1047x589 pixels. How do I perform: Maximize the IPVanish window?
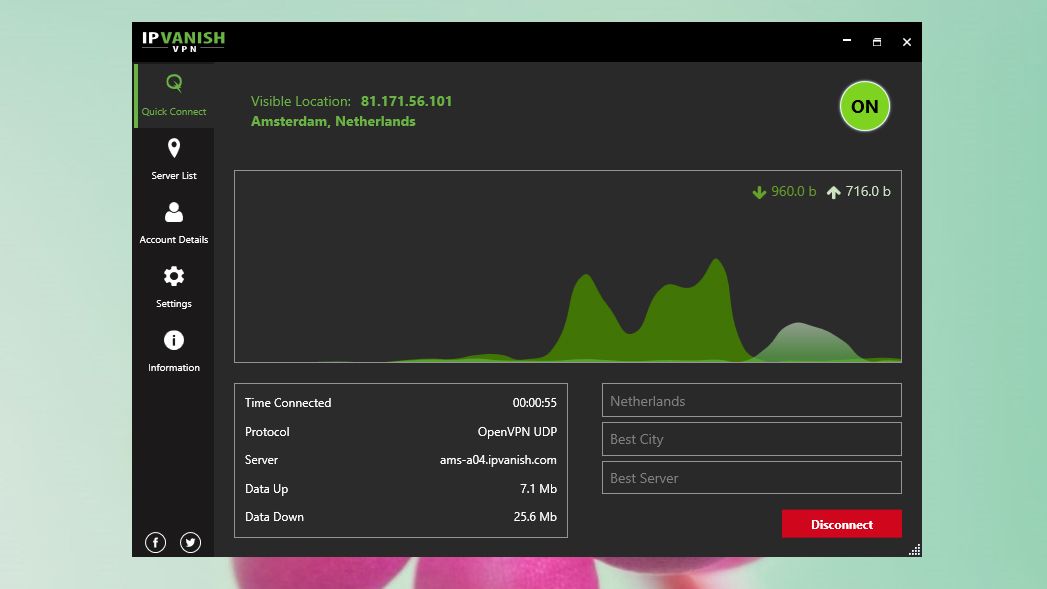coord(877,41)
